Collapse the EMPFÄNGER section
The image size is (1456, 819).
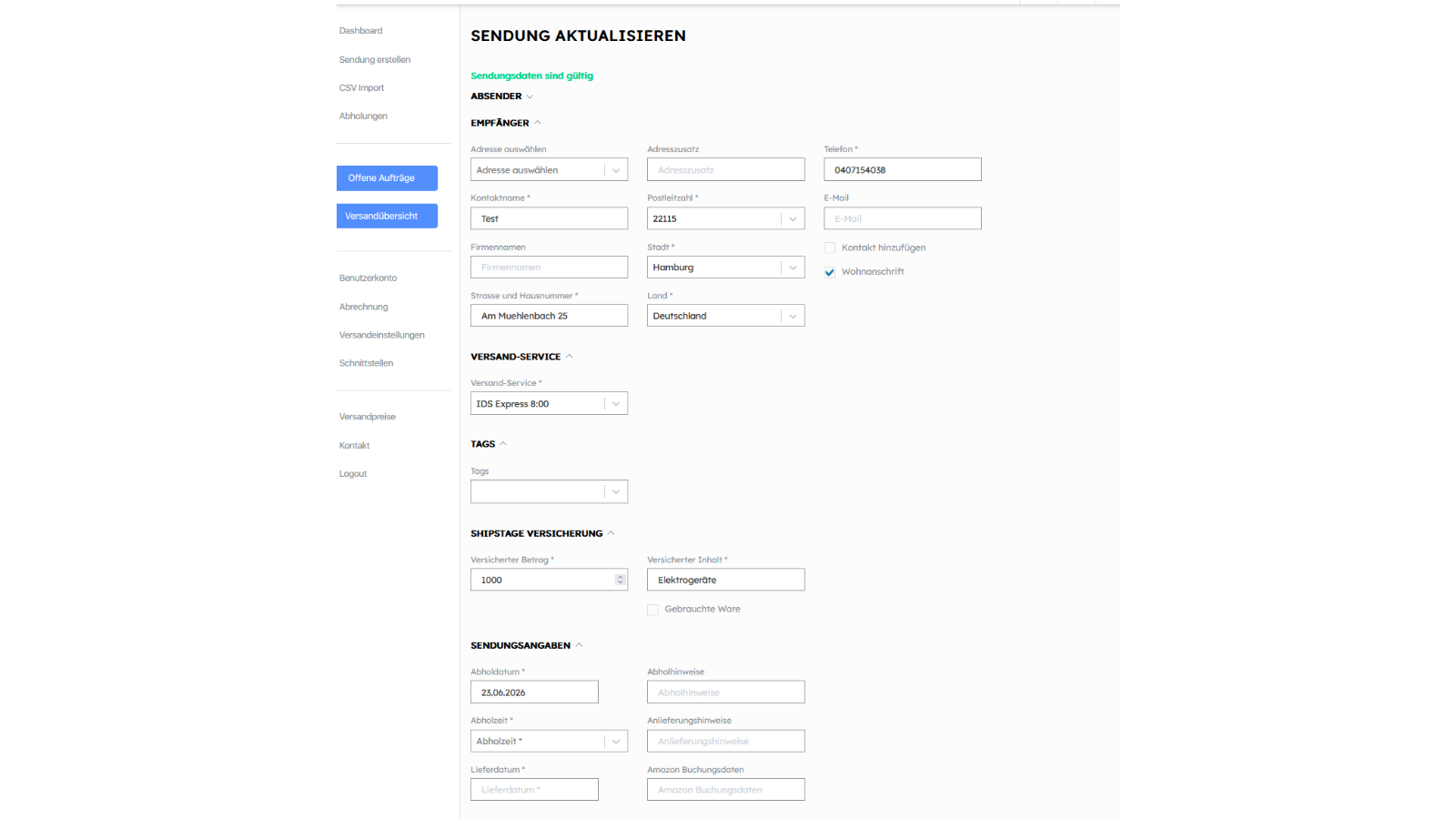[x=538, y=123]
